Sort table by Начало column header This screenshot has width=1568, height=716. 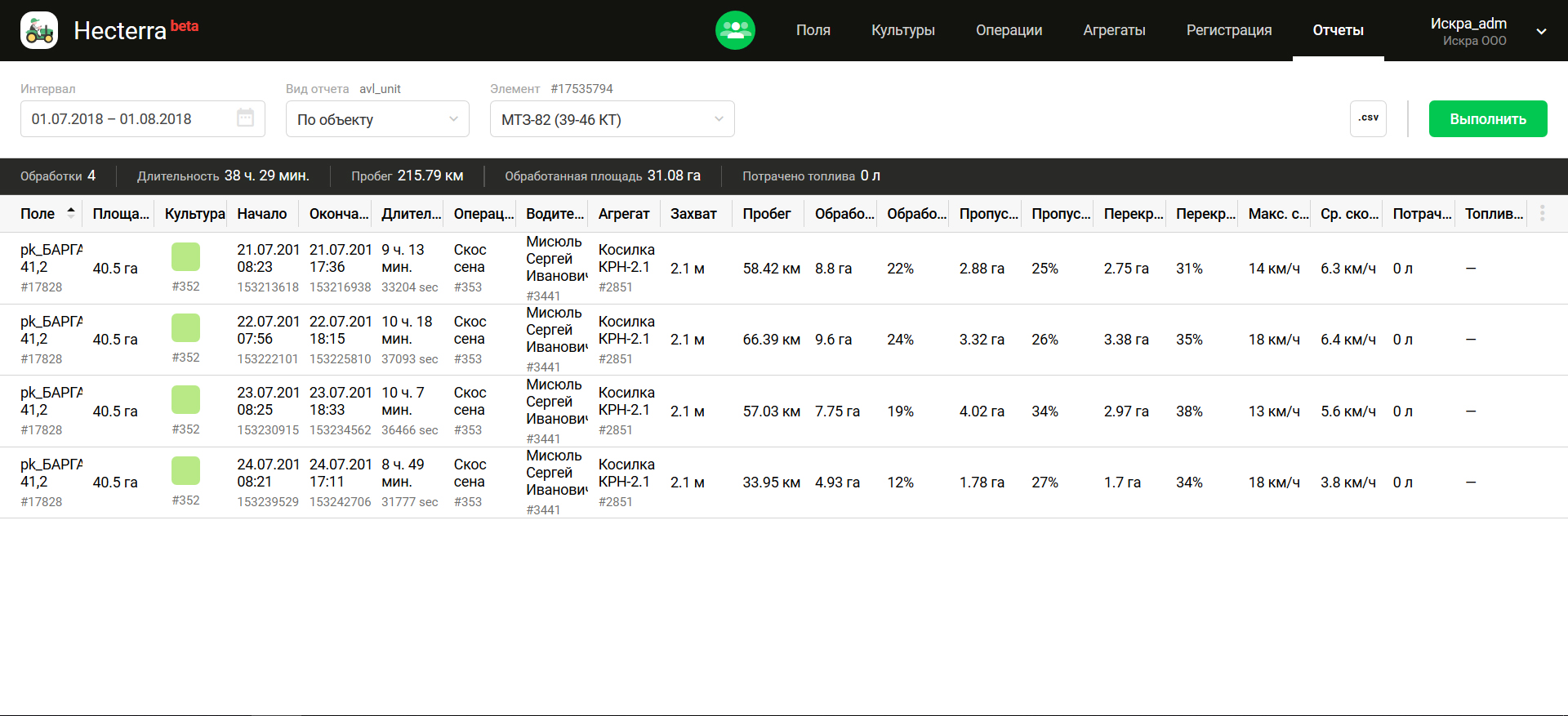point(261,214)
